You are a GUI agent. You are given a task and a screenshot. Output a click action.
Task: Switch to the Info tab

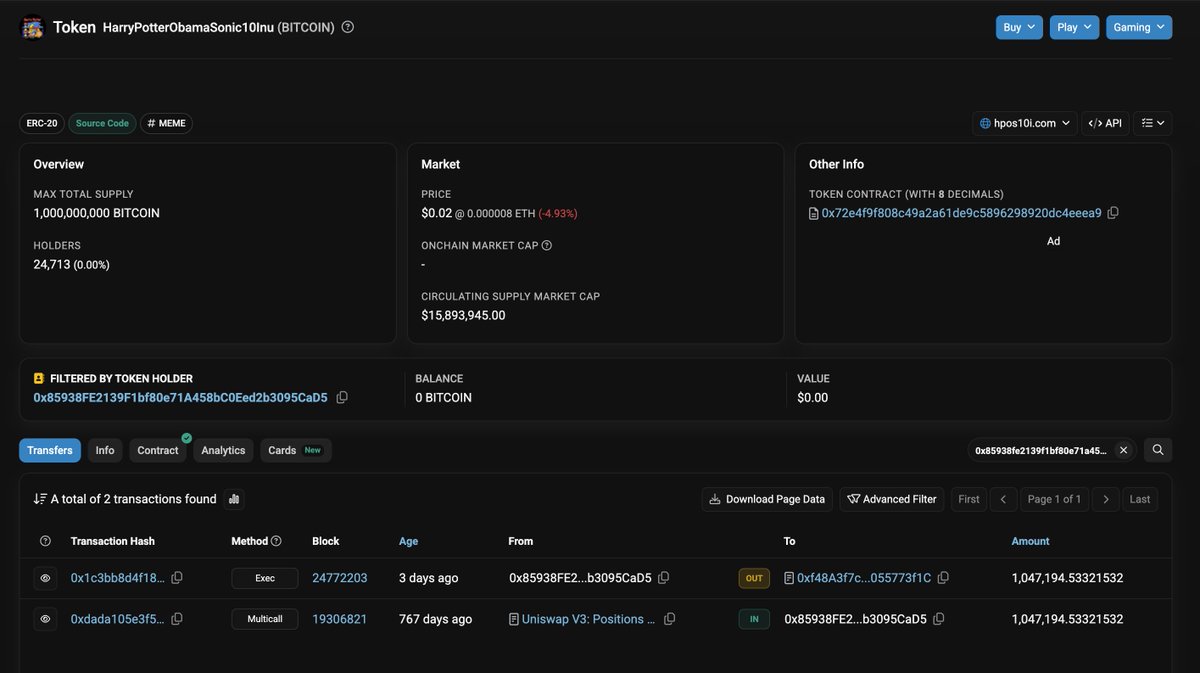[105, 450]
